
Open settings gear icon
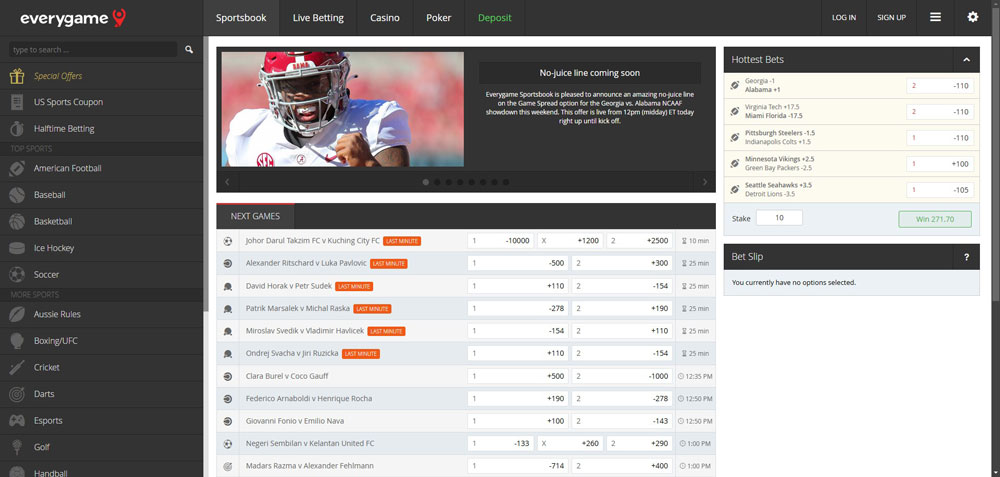point(973,17)
